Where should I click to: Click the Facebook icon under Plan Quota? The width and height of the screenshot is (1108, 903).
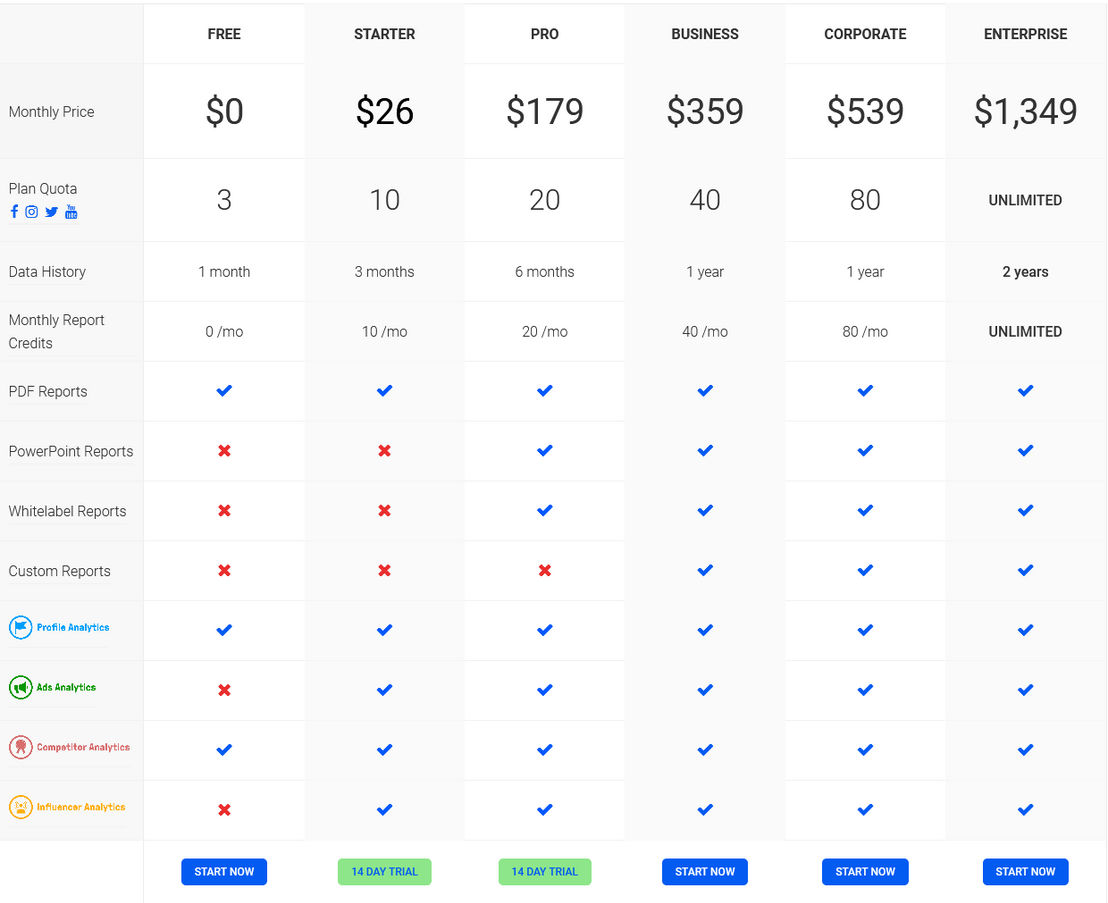coord(14,212)
